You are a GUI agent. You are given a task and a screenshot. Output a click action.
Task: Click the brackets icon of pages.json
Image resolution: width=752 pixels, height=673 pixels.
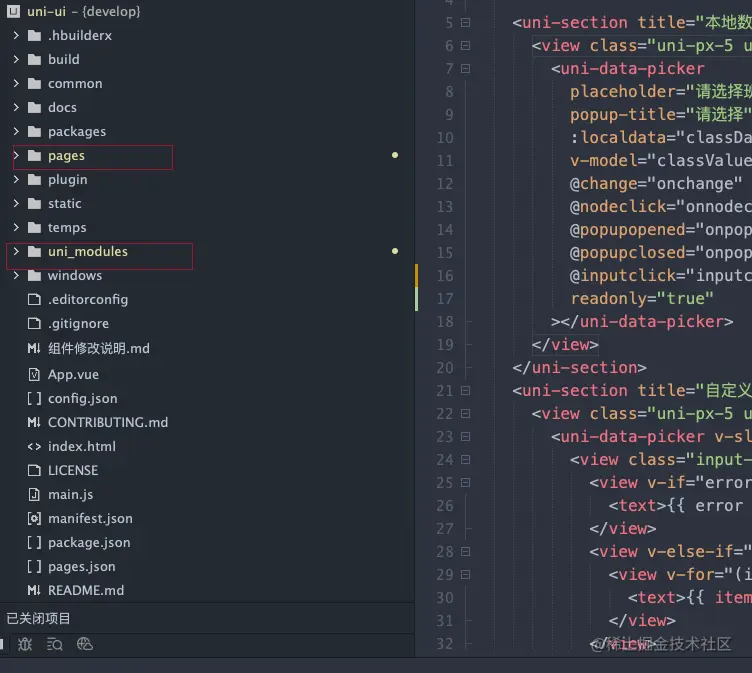(34, 567)
